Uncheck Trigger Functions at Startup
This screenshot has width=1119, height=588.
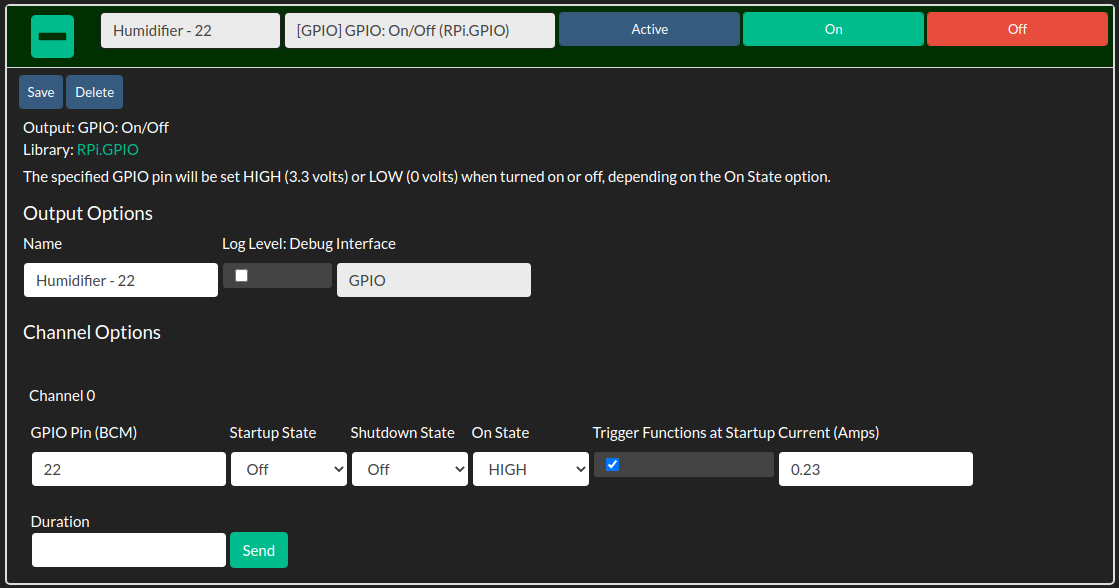(x=612, y=465)
